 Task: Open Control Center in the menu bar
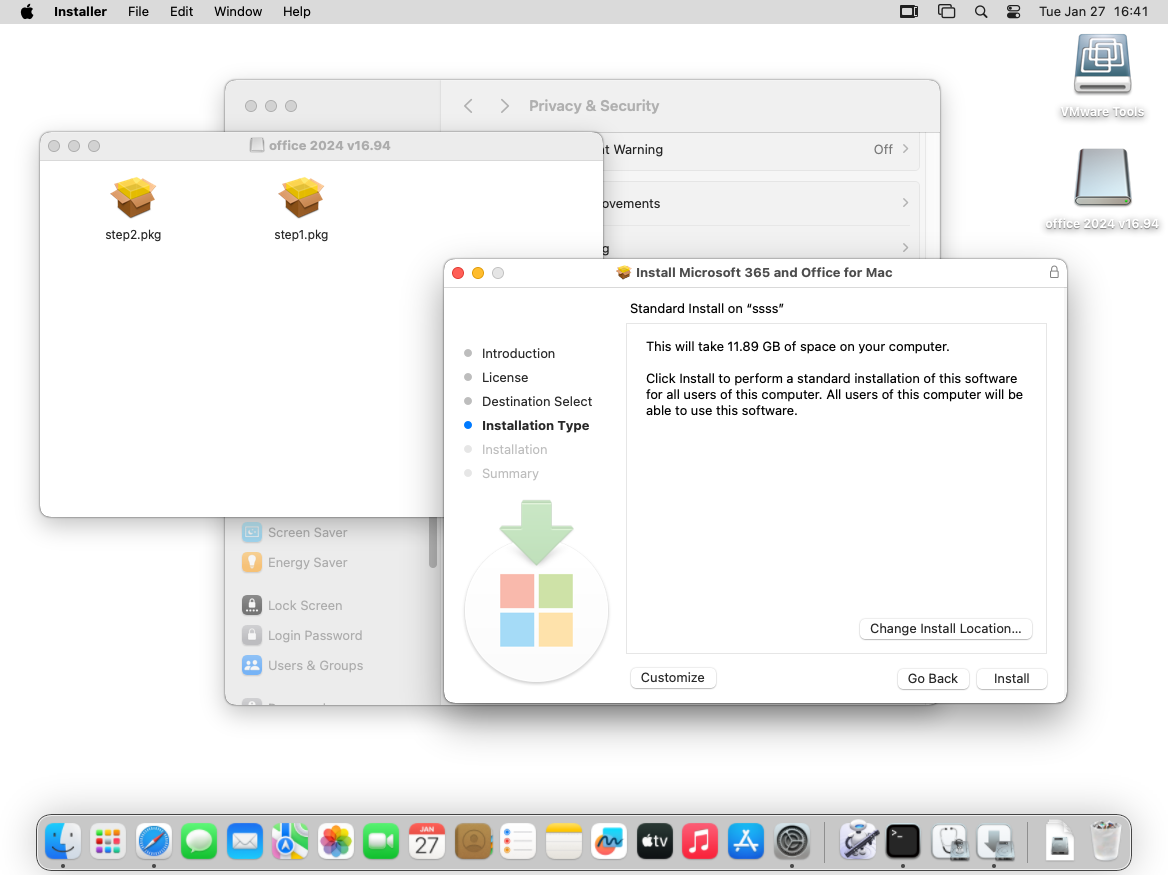pos(1013,12)
